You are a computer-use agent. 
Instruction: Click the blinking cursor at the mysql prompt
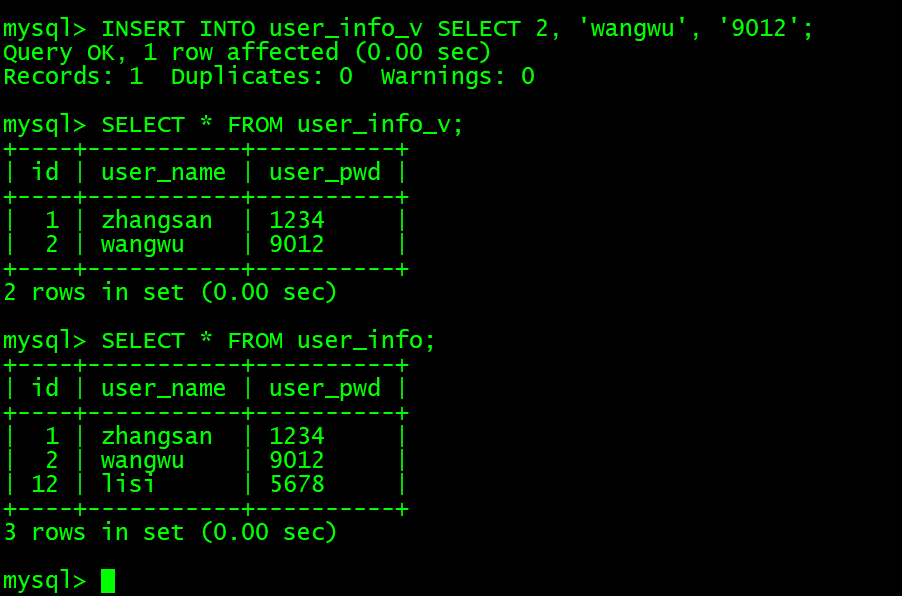[x=108, y=581]
